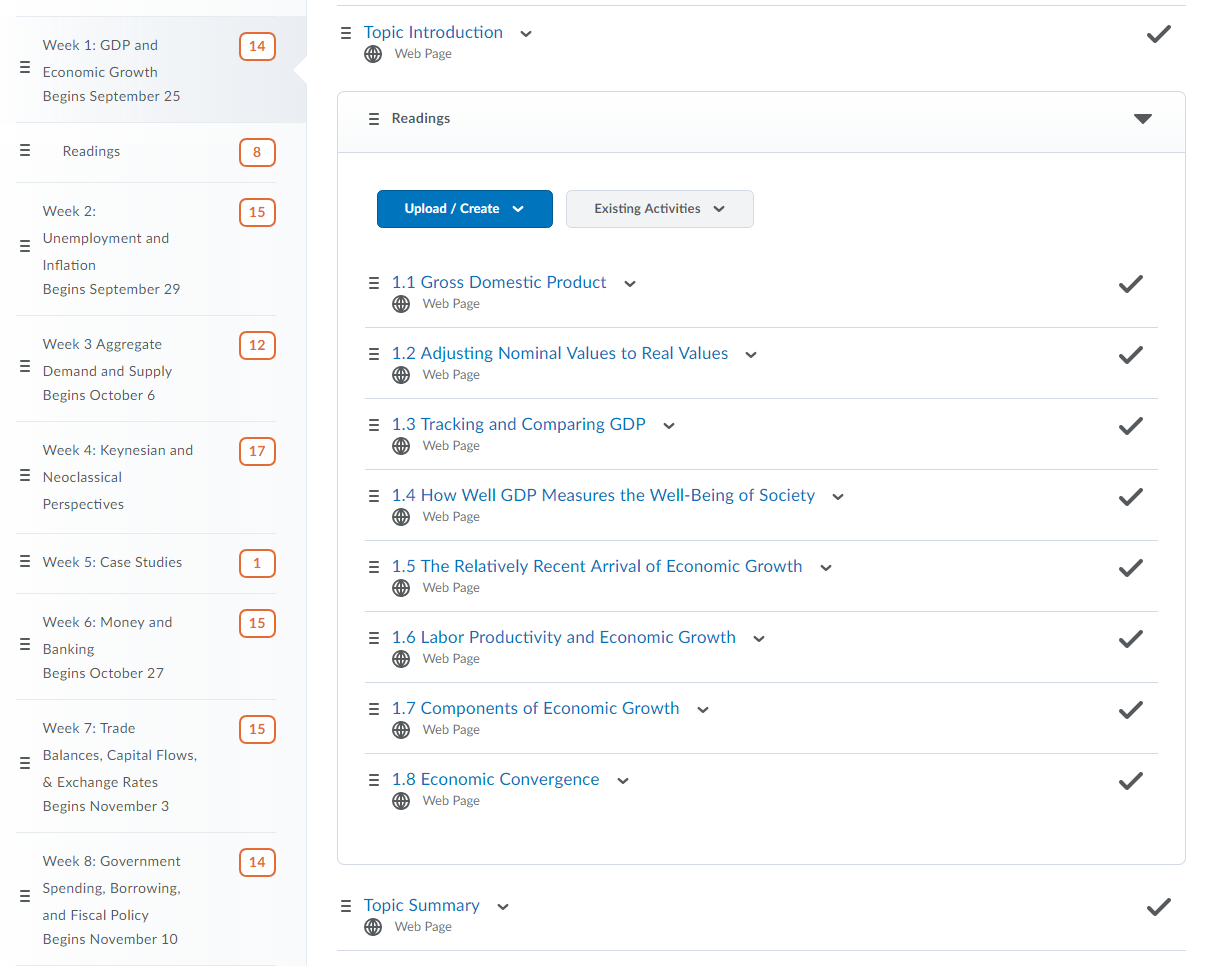Toggle the completion checkmark for 1.7 Components of Economic Growth
The width and height of the screenshot is (1222, 966).
click(x=1130, y=710)
